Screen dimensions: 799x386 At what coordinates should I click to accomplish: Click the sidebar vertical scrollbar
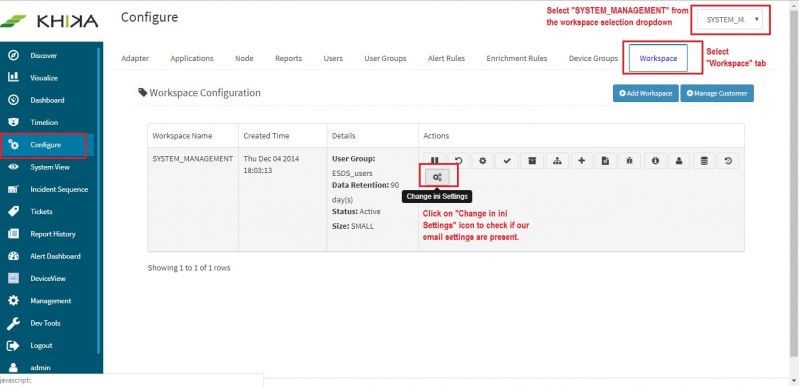tap(99, 199)
